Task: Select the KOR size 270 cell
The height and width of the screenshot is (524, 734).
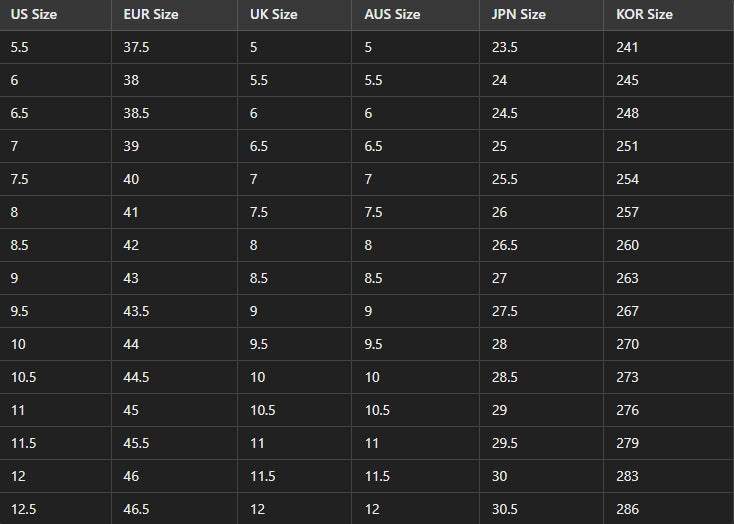Action: pyautogui.click(x=627, y=345)
